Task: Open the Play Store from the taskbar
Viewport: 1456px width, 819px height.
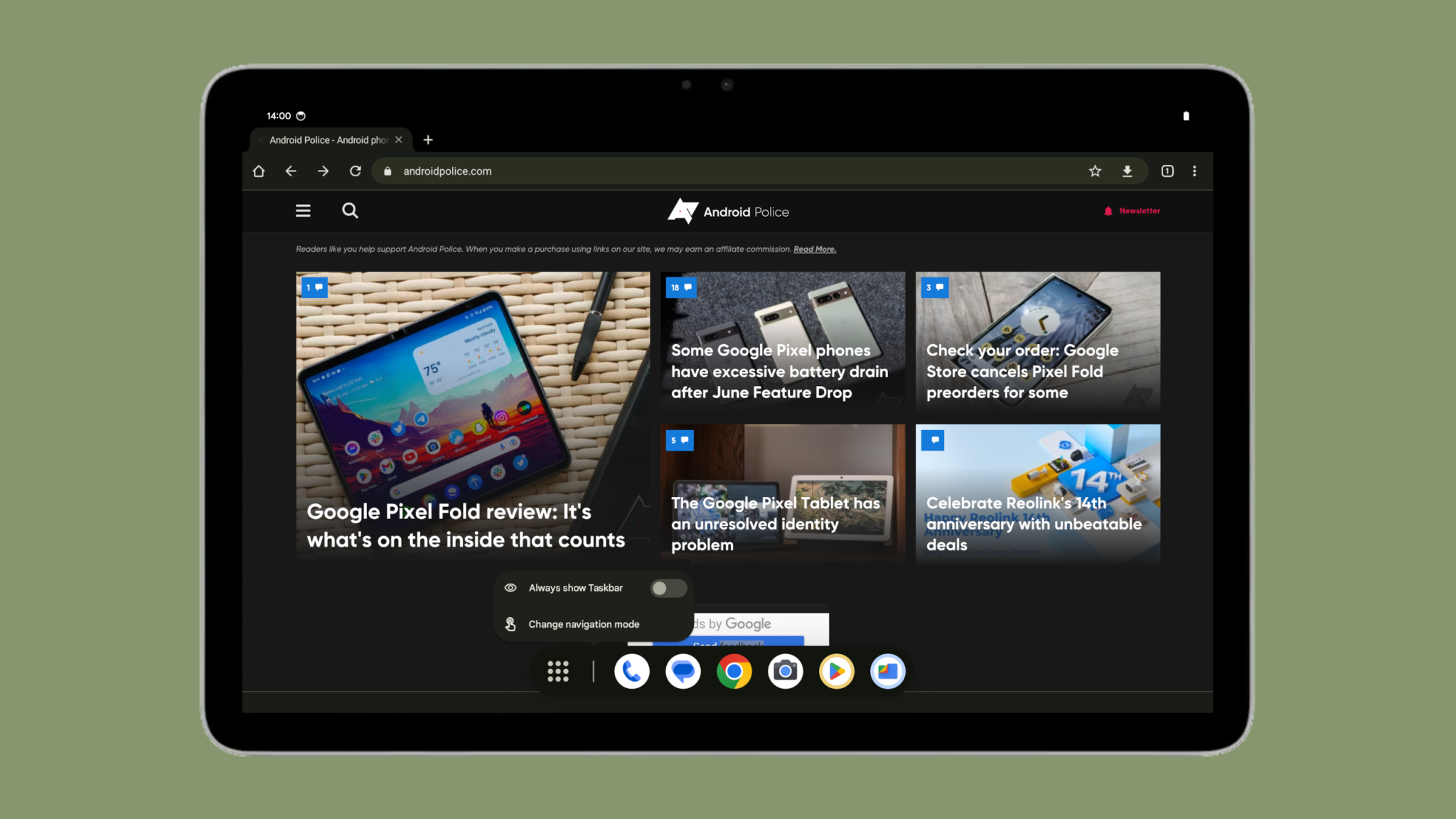Action: 836,671
